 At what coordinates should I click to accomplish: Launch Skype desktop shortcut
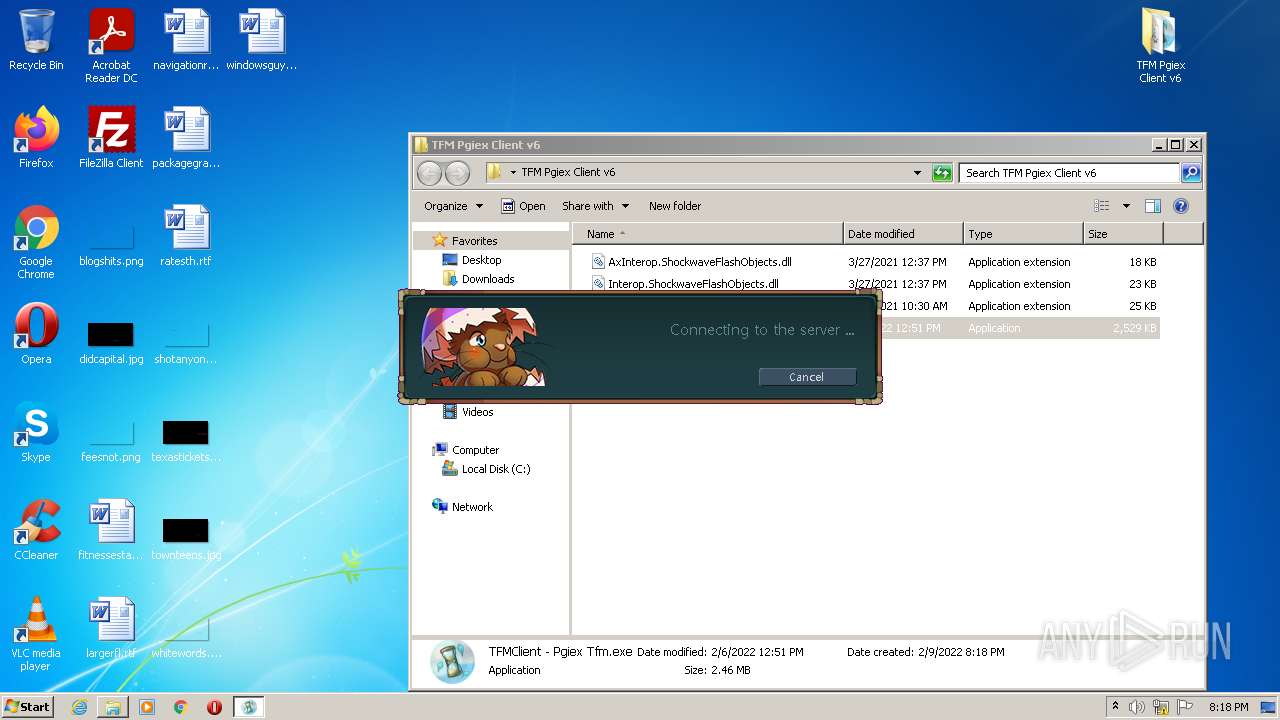[x=36, y=432]
